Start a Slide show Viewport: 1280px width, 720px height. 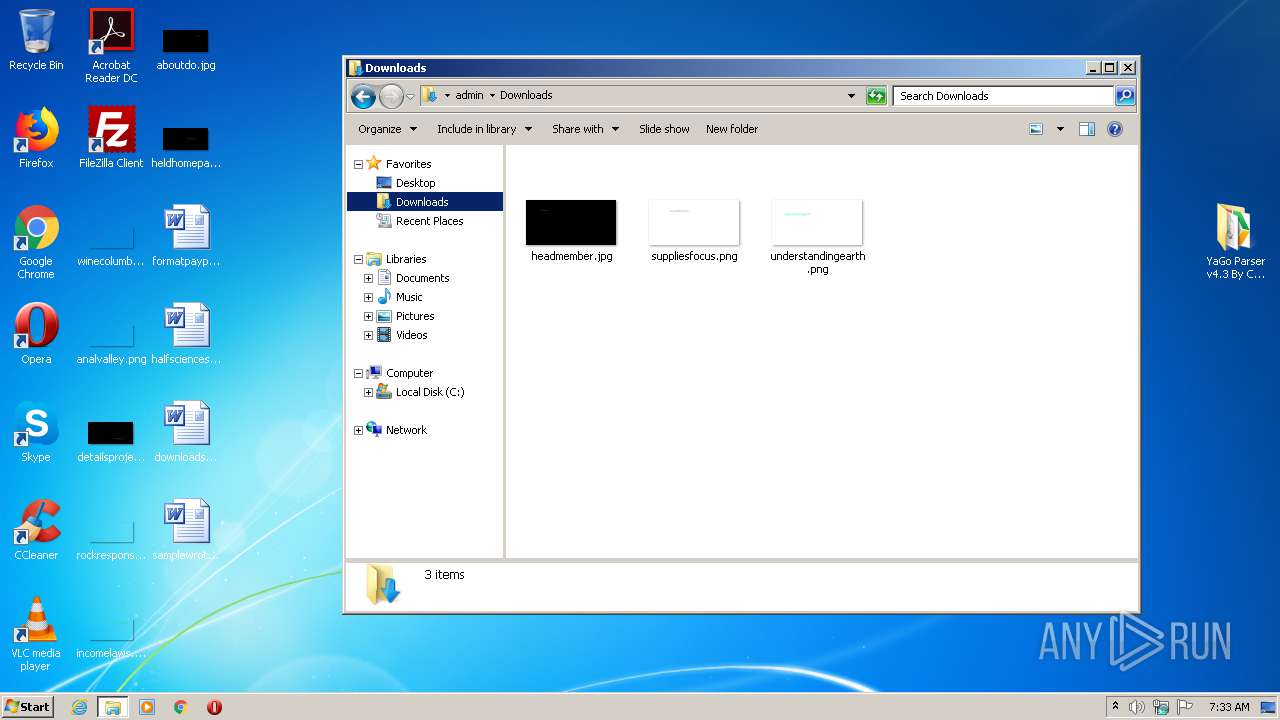point(664,129)
